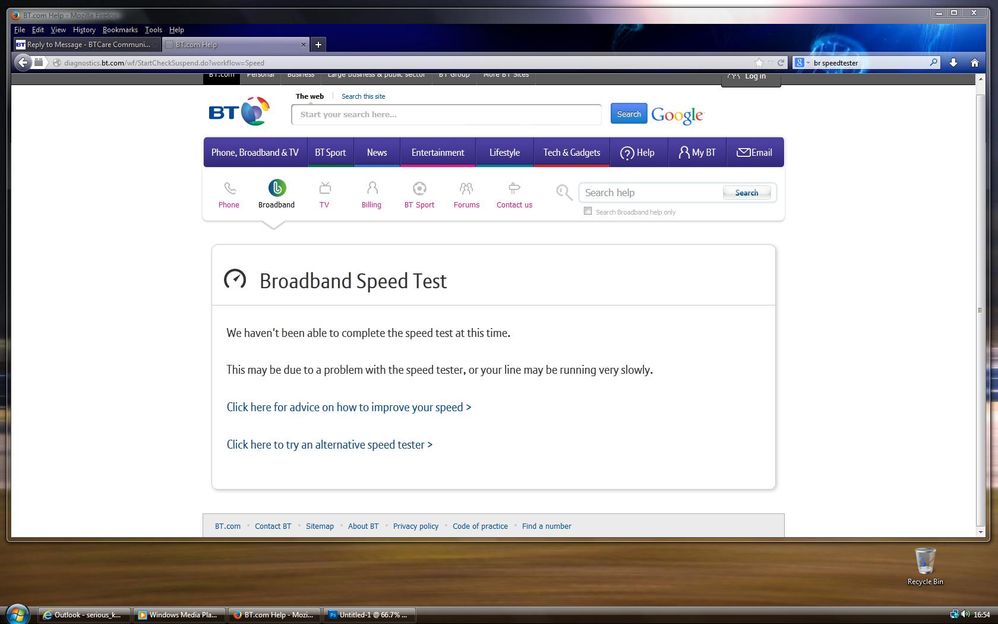998x624 pixels.
Task: Click the Search help input field
Action: [650, 192]
